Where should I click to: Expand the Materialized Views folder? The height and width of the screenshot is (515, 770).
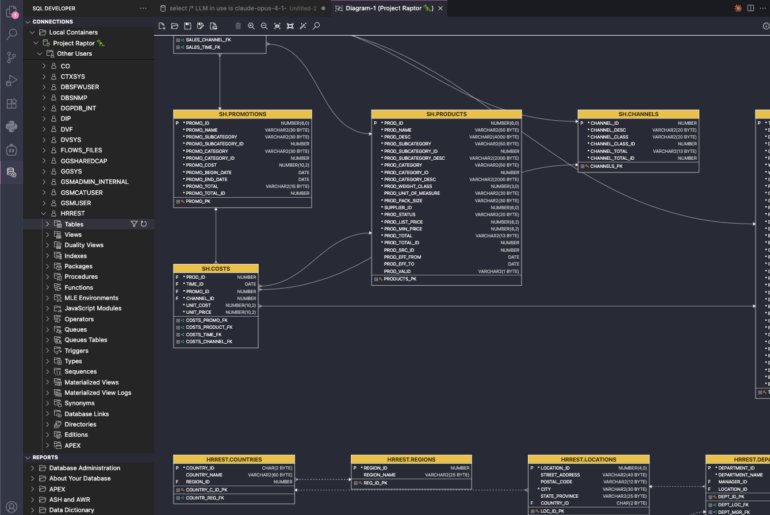(48, 382)
